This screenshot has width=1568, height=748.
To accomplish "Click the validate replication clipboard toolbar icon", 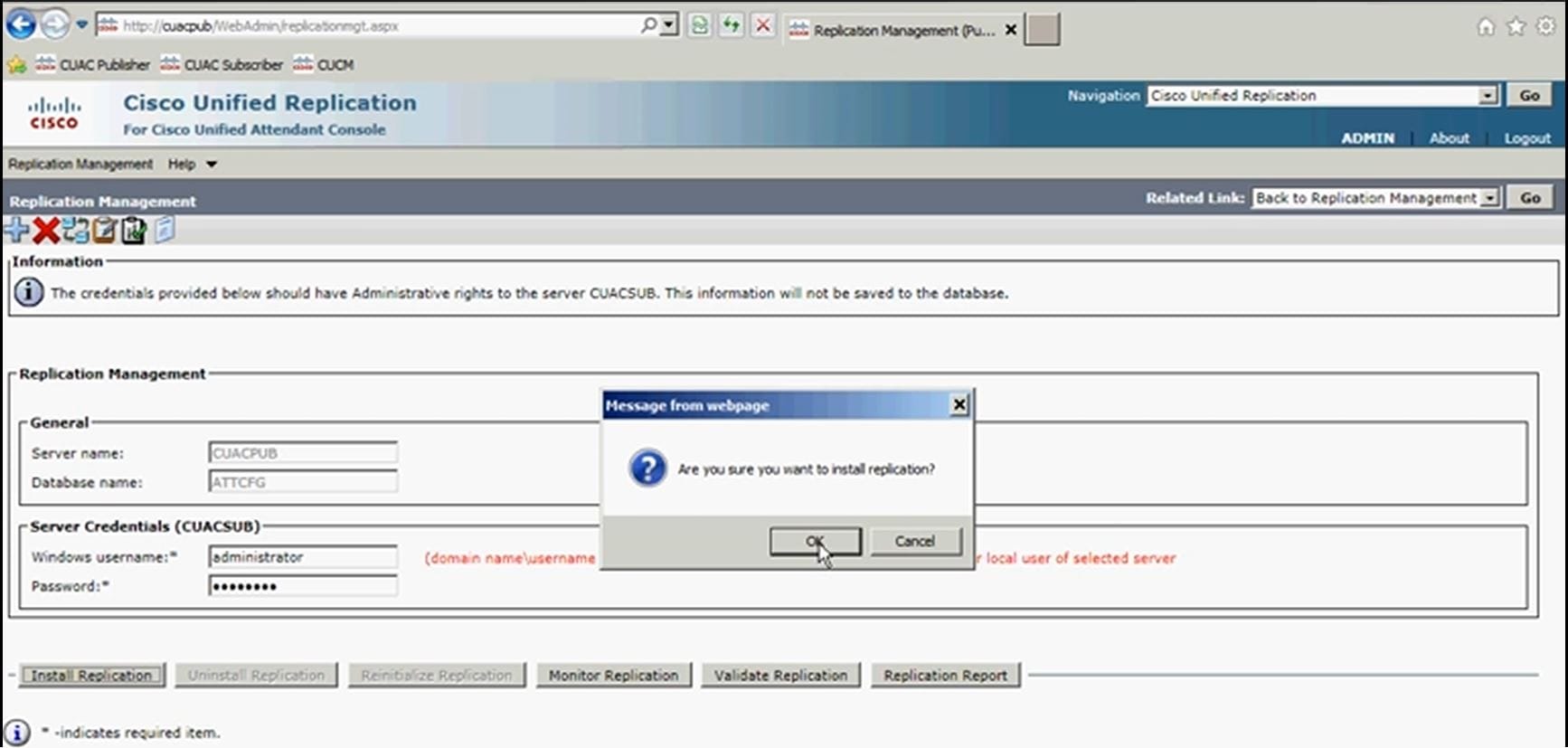I will tap(134, 231).
